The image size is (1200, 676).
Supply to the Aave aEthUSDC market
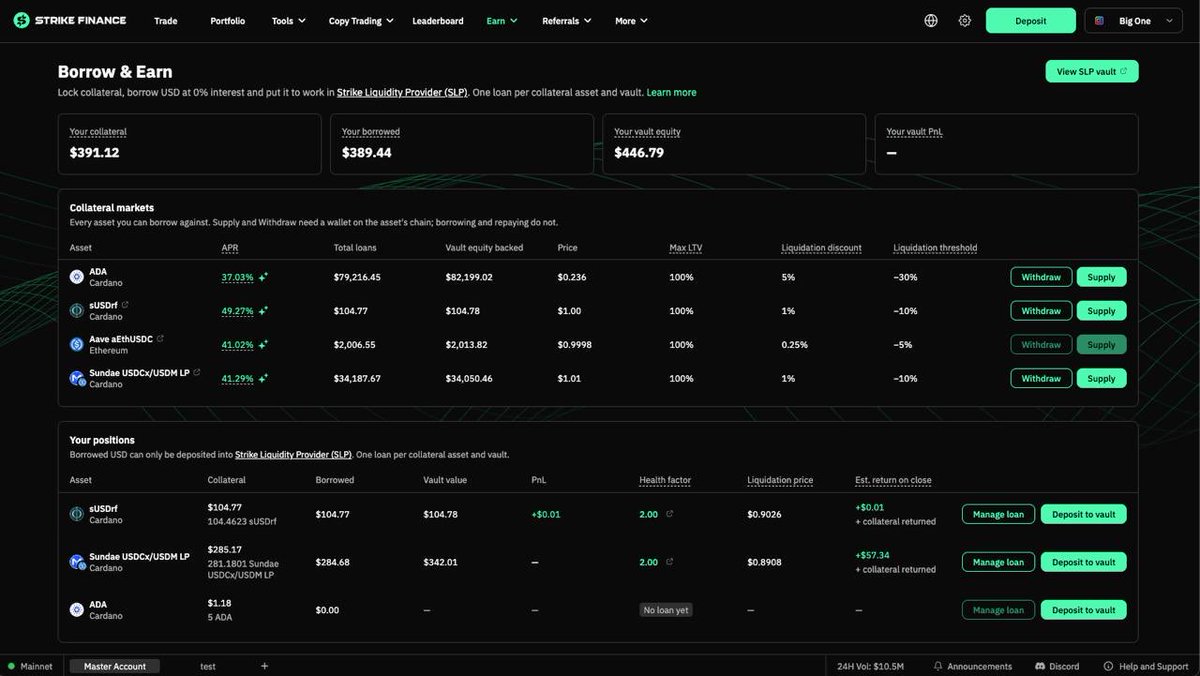[1101, 344]
